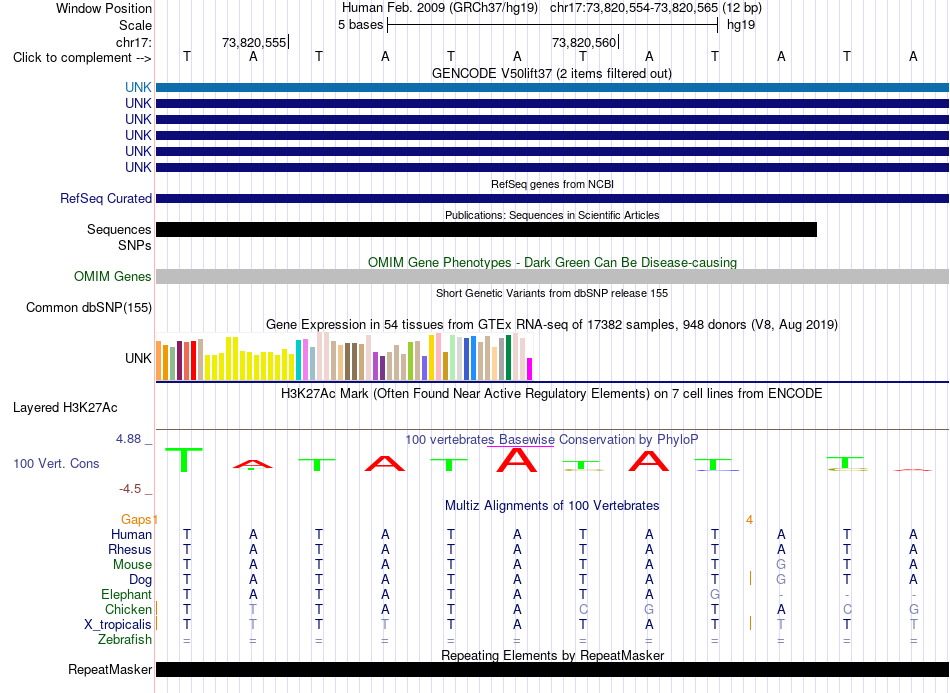Click the 4.88 PhyloP upper scale value
Screen dimensions: 950x693
click(x=128, y=439)
